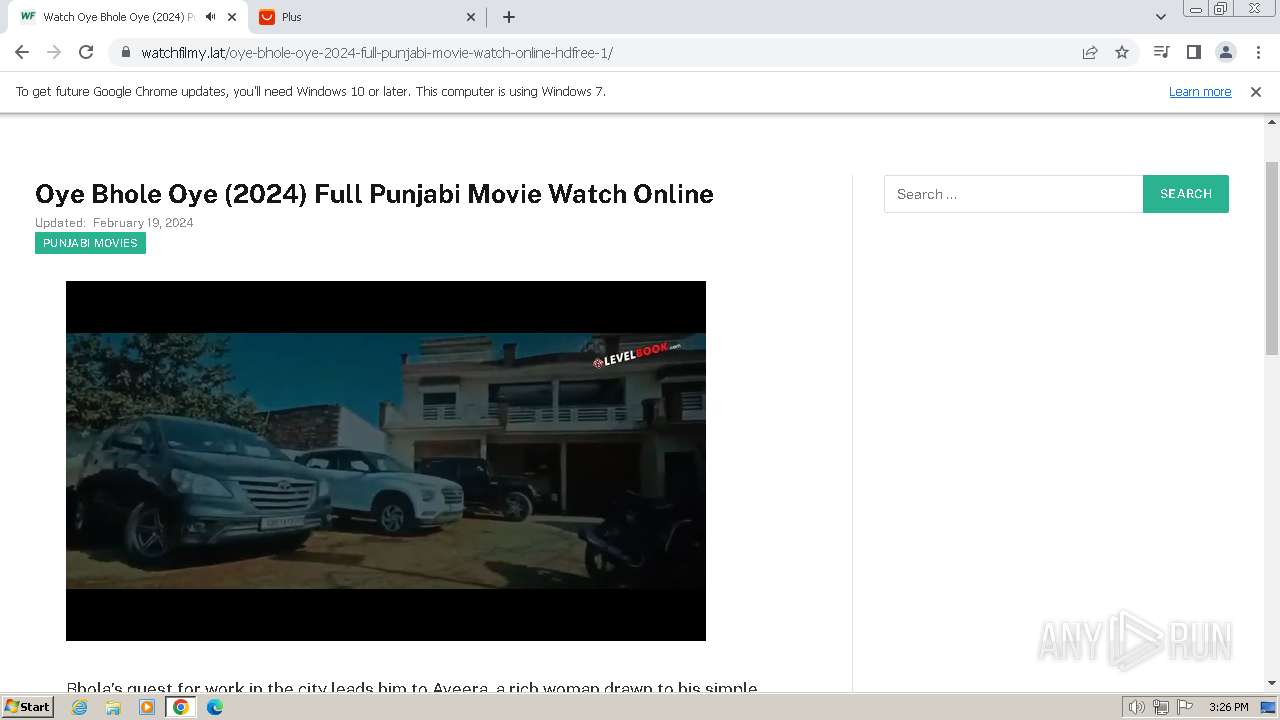Image resolution: width=1280 pixels, height=720 pixels.
Task: Click the Oye Bhole Oye movie title
Action: [x=374, y=194]
